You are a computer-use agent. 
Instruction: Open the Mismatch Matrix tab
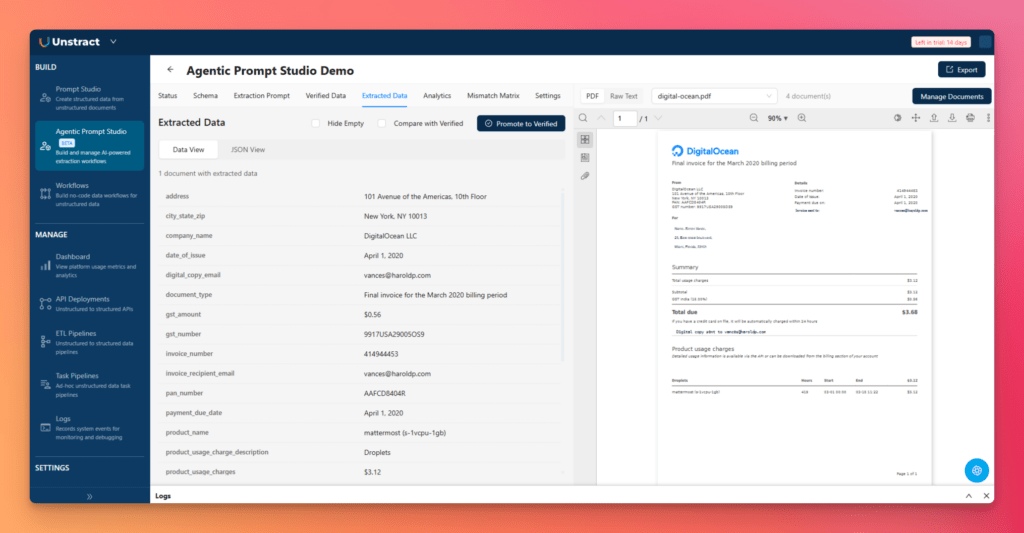click(x=493, y=96)
